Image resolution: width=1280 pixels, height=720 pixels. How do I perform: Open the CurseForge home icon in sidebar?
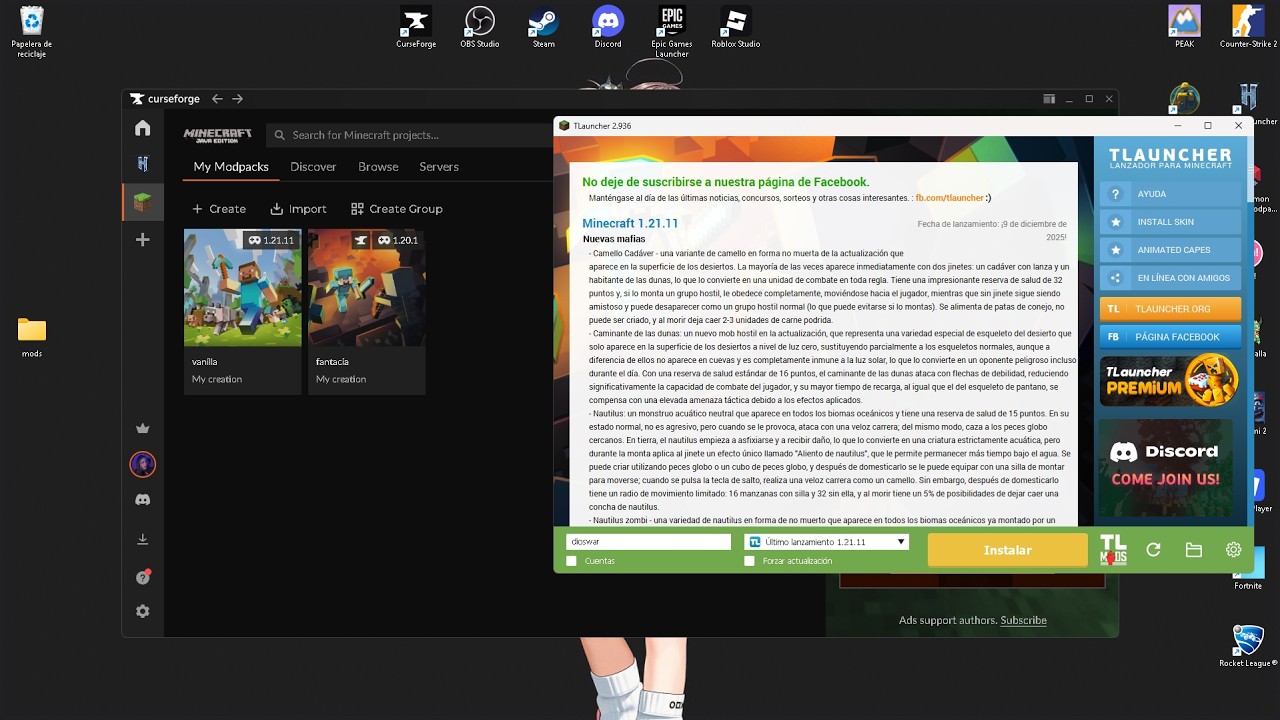[142, 128]
